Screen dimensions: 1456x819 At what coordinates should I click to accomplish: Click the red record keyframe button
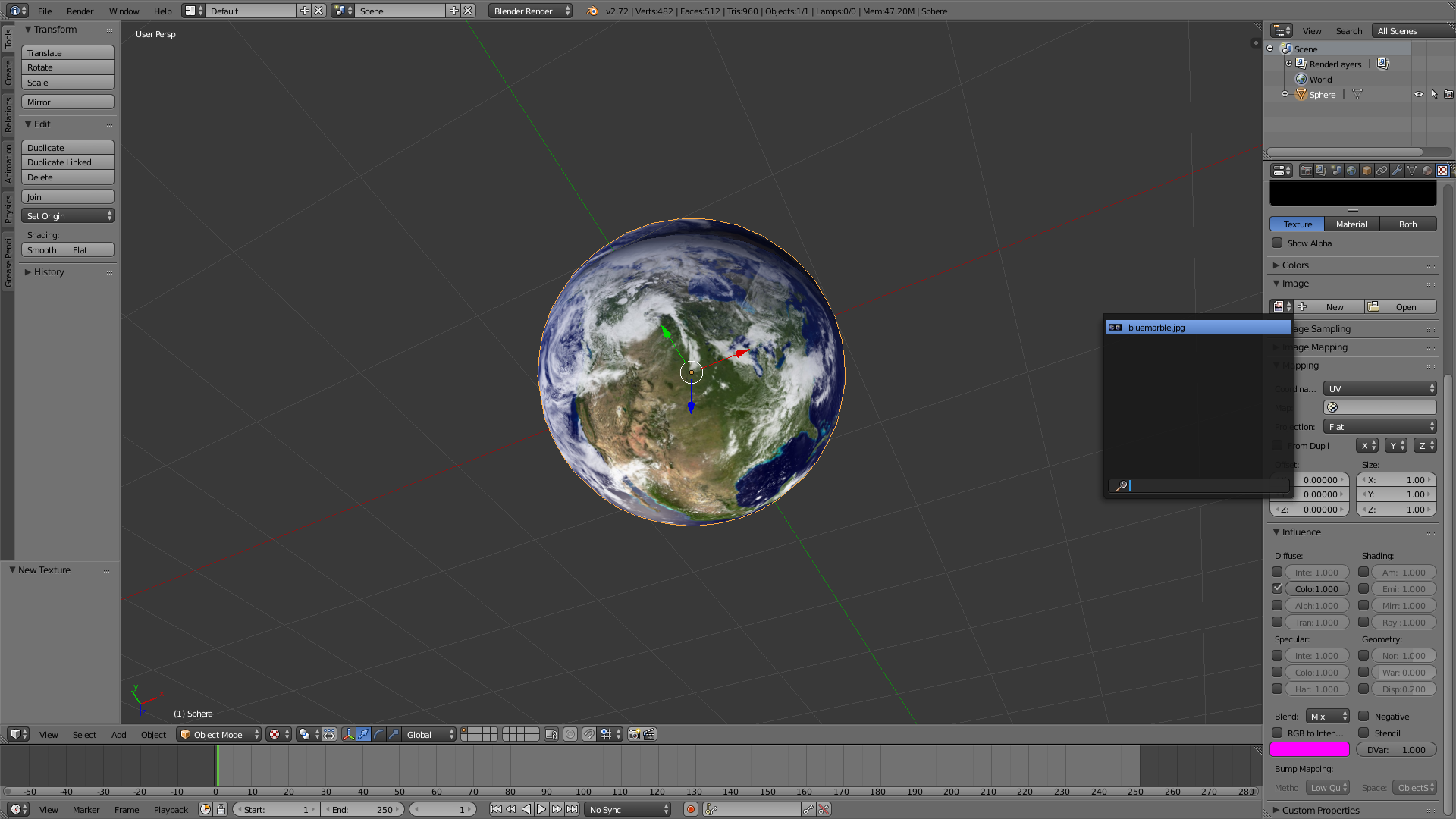(690, 809)
